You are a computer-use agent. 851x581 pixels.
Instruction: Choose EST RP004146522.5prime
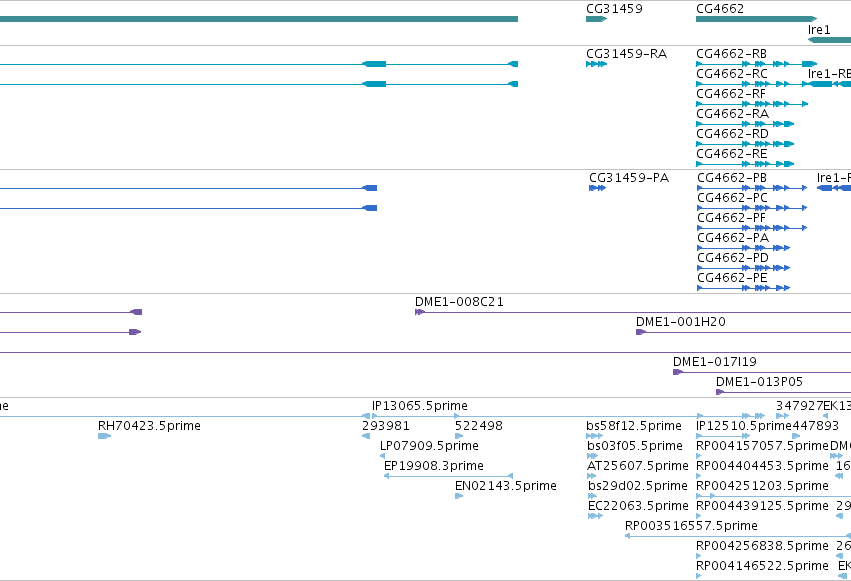[763, 566]
